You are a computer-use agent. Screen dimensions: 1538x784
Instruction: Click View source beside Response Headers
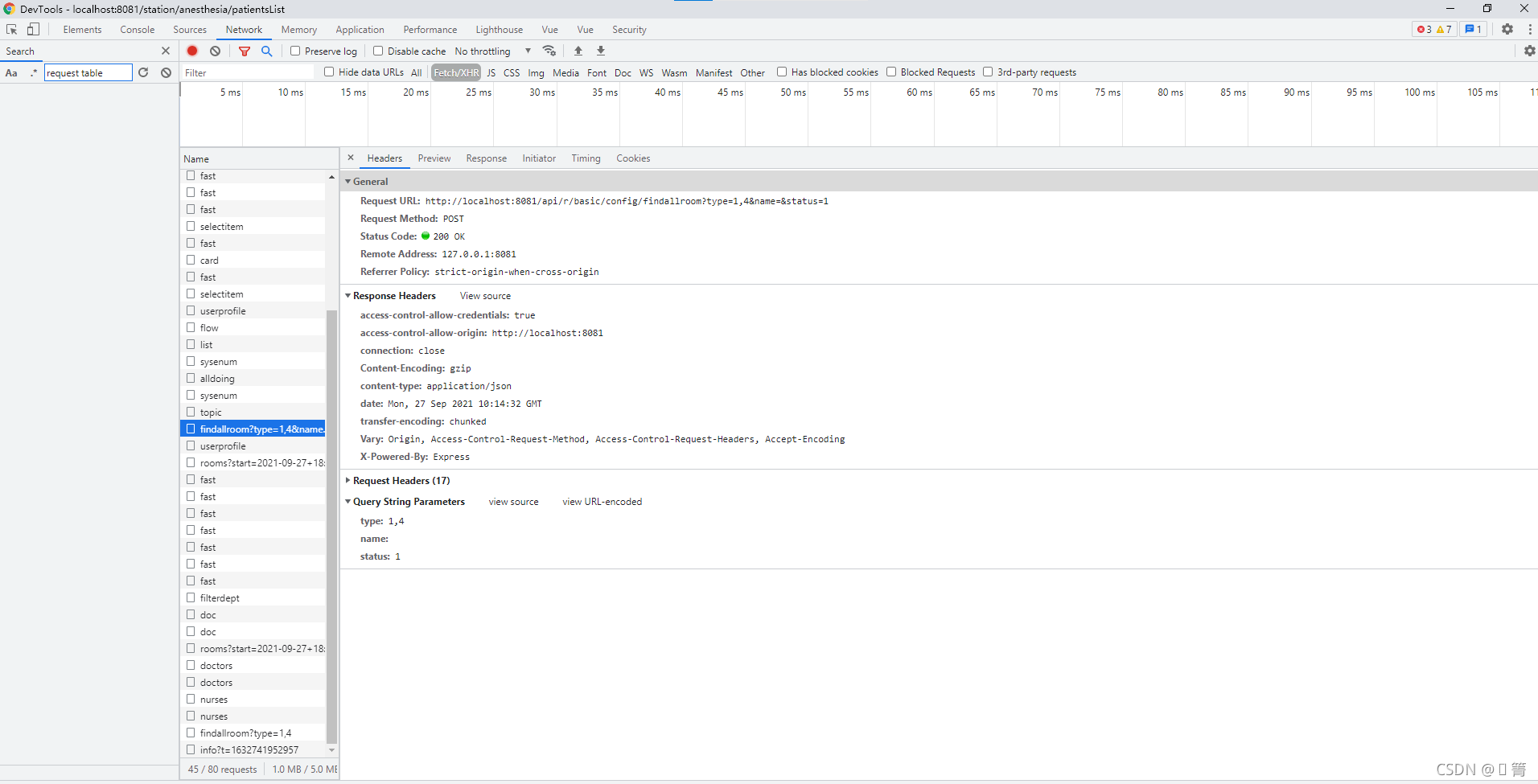tap(485, 296)
